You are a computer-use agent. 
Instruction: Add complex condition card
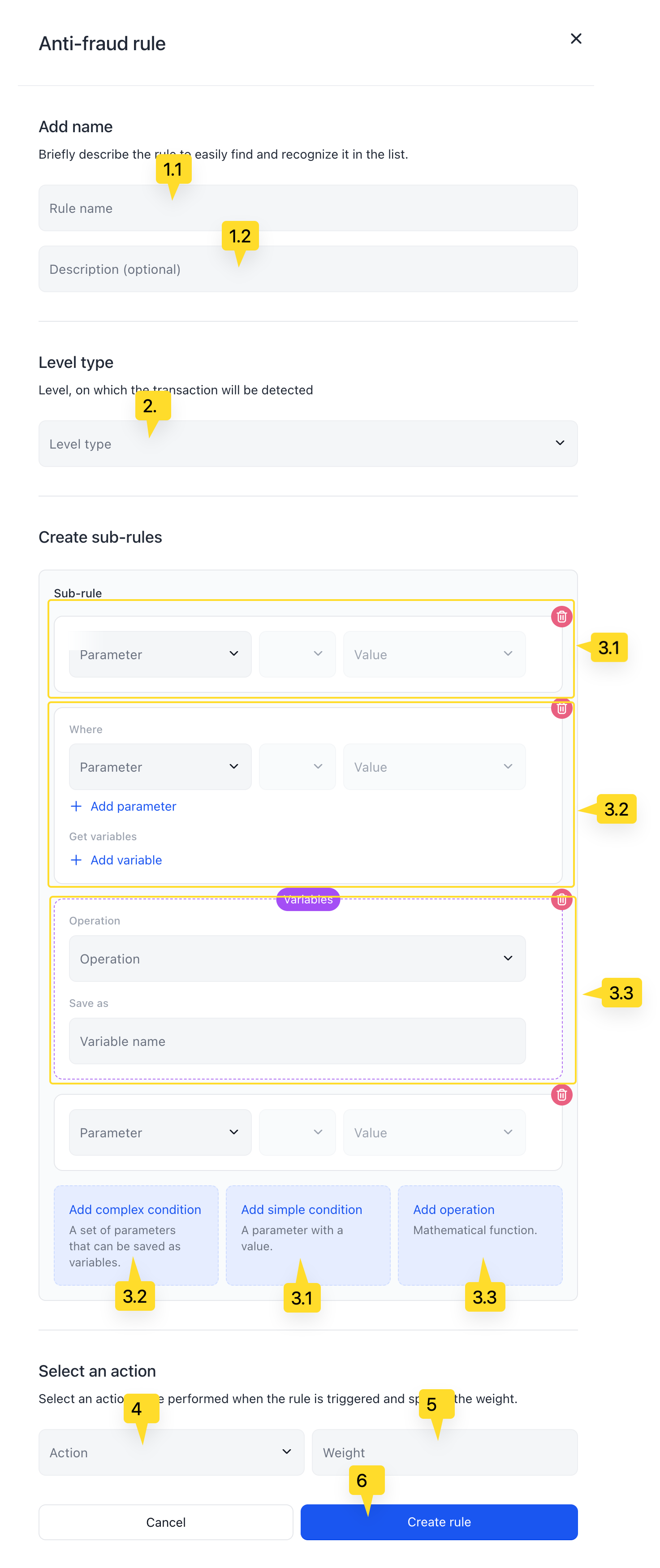pos(136,1235)
